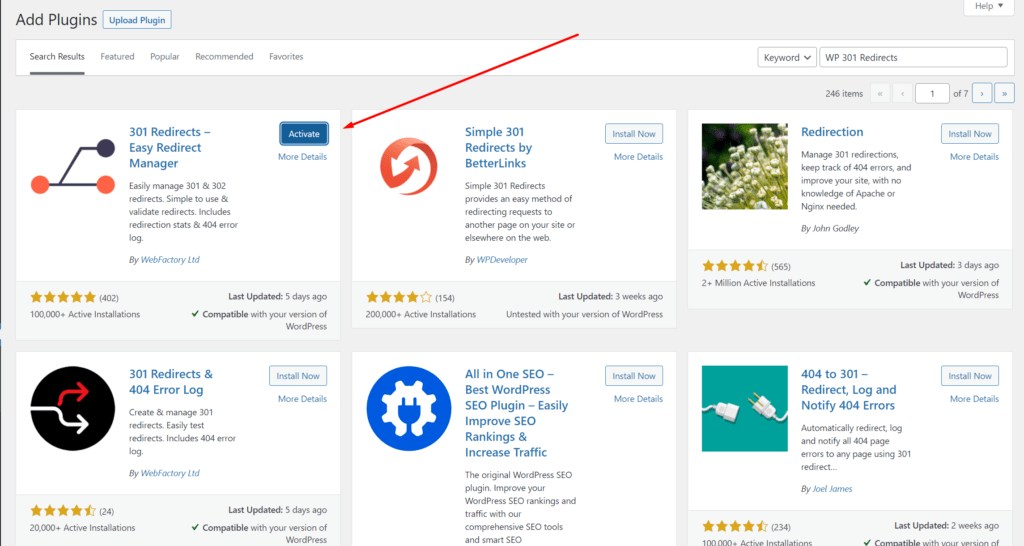Open the Help dropdown
1024x546 pixels.
(989, 6)
